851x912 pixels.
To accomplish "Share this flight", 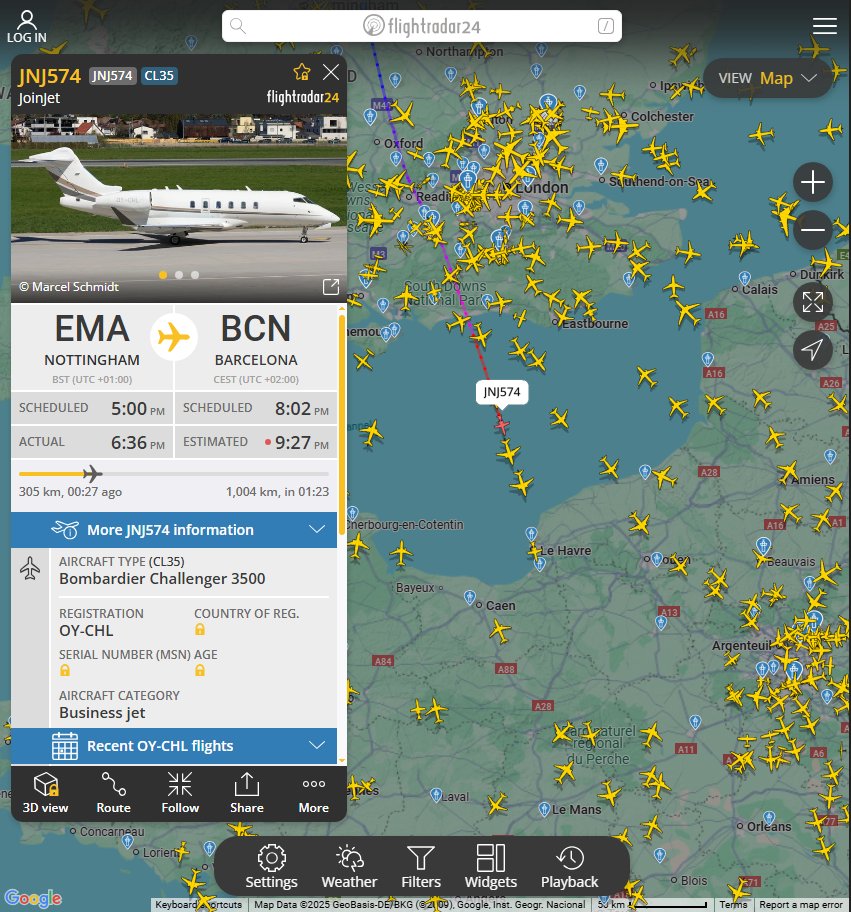I will pyautogui.click(x=247, y=793).
